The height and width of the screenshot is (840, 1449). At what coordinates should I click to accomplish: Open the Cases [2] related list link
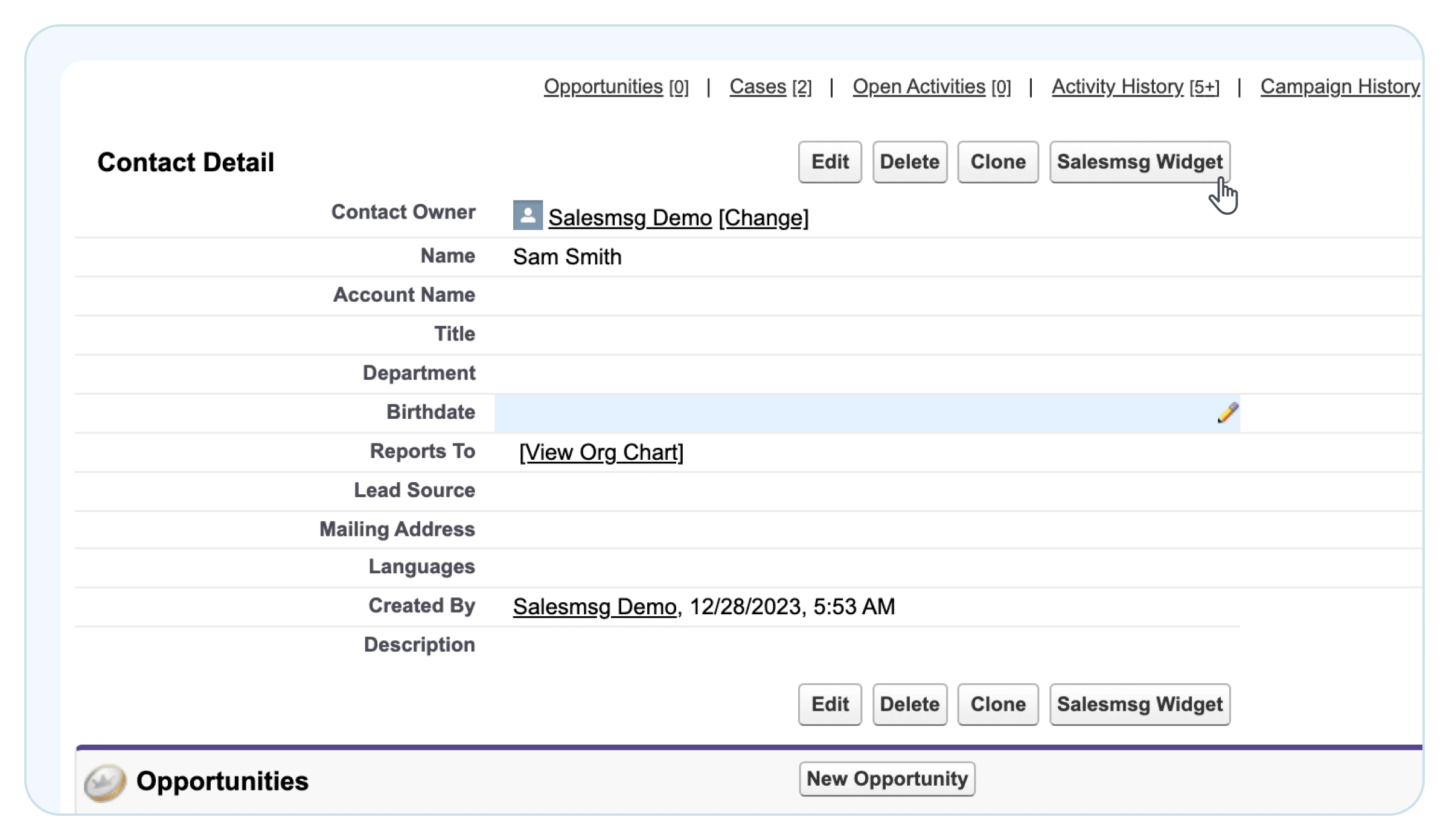[x=770, y=87]
